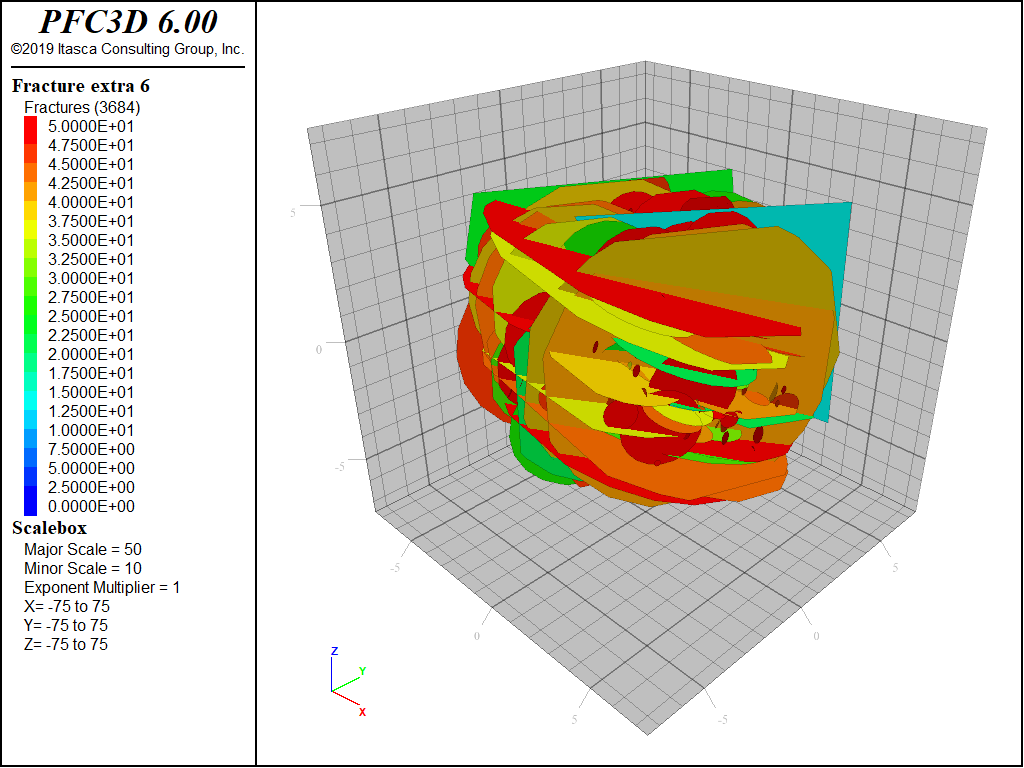
Task: Click the 4.0000E+01 legend value
Action: click(x=91, y=202)
